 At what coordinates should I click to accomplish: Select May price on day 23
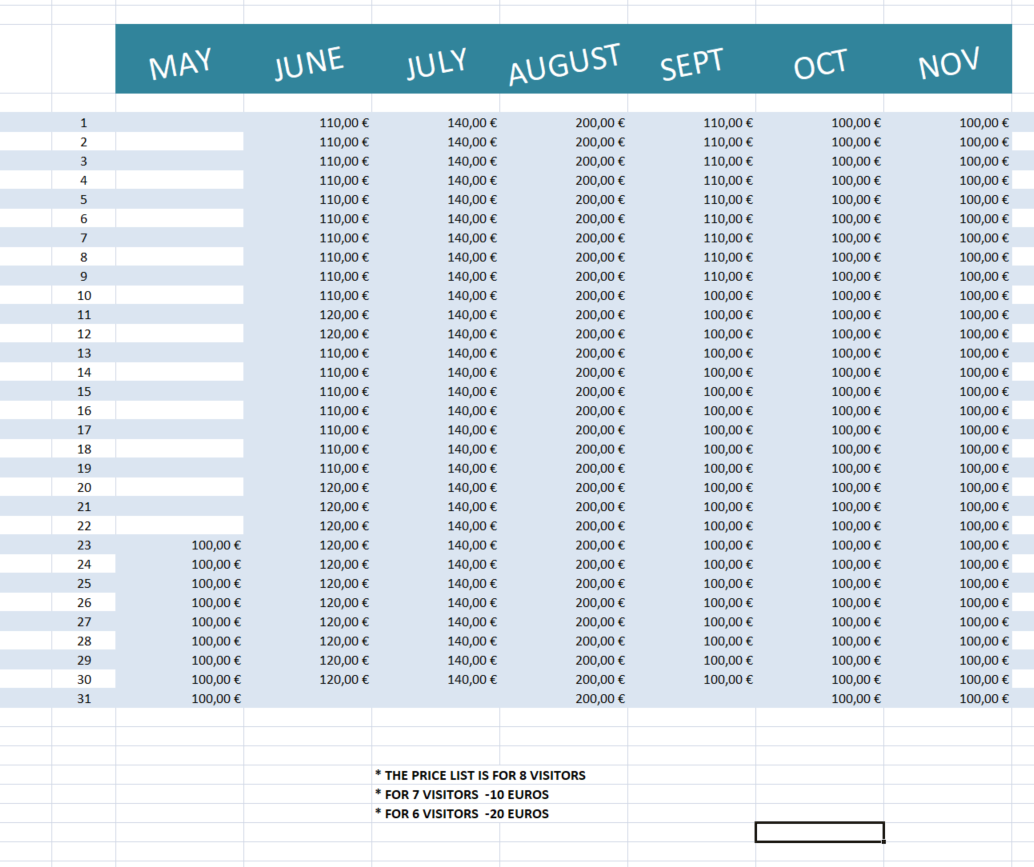click(x=216, y=545)
